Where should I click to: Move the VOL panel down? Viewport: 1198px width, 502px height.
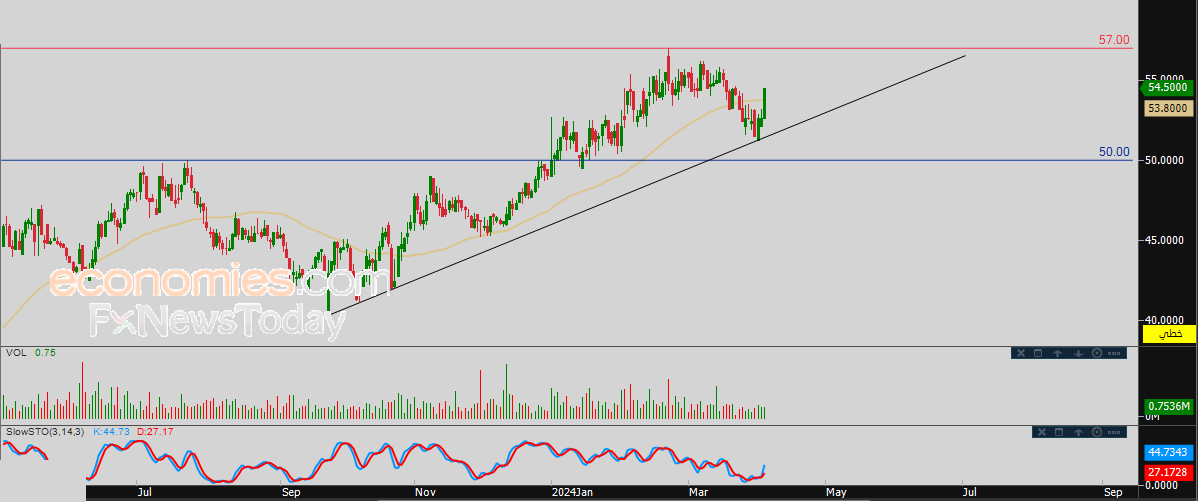coord(1077,353)
